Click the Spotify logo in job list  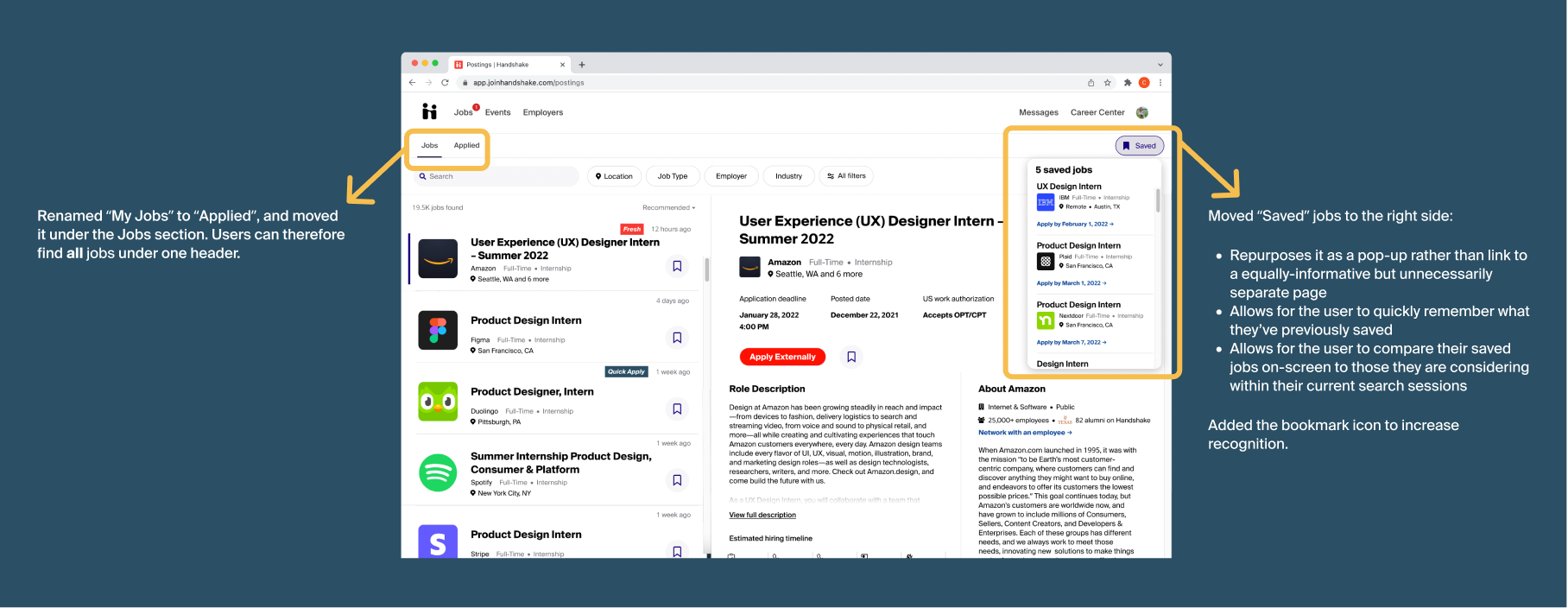coord(438,472)
